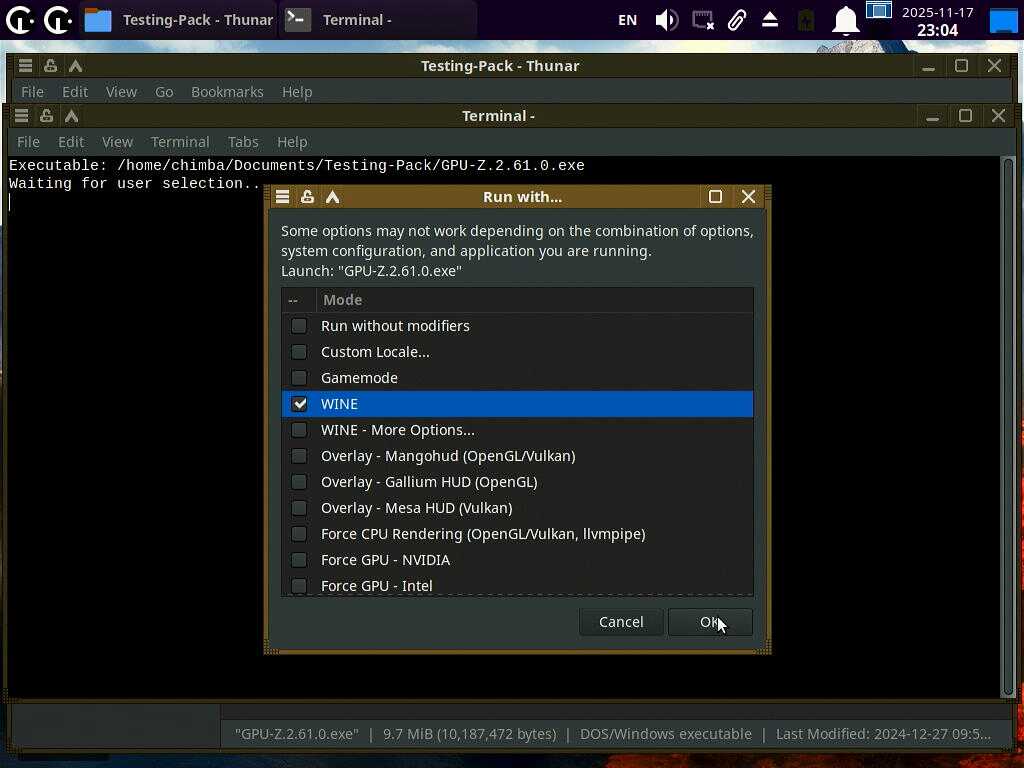Click the OK button
Screen dimensions: 1024x768
pos(711,622)
